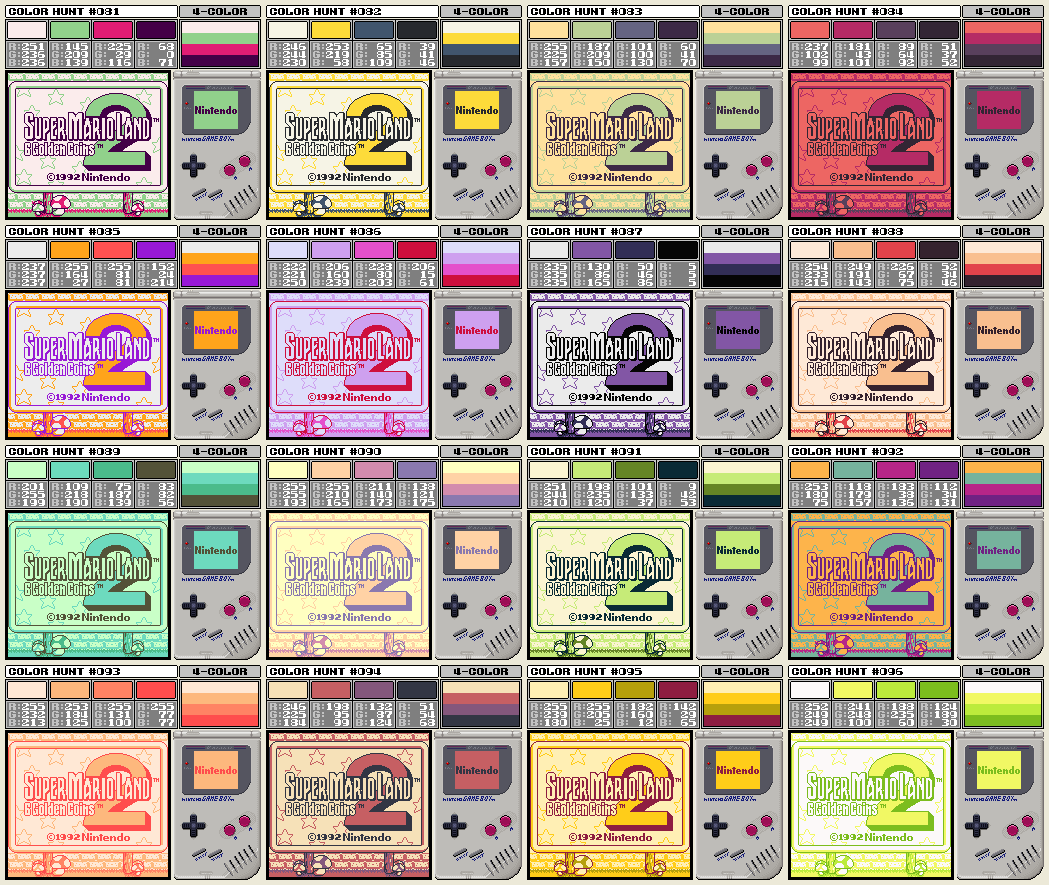
Task: Click the 'COLOR HUNT #081' title
Action: tap(64, 11)
